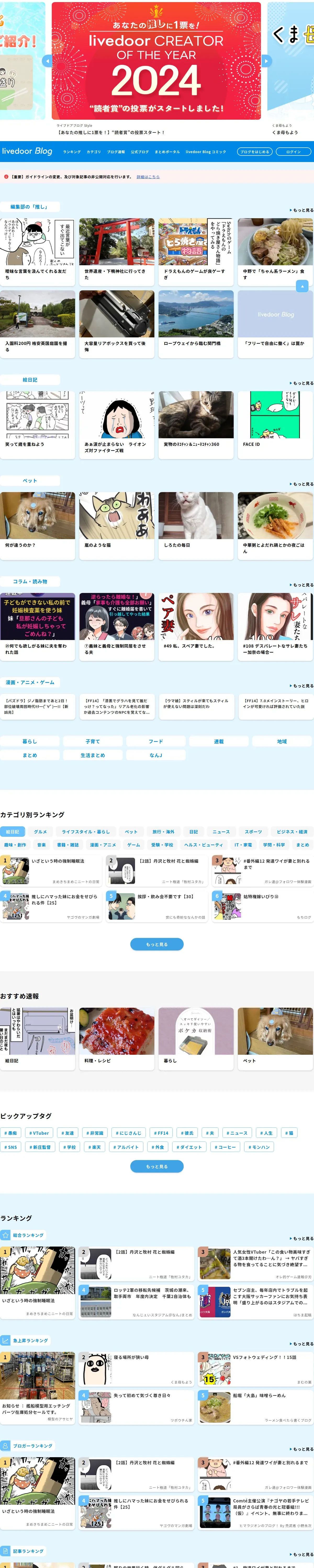This screenshot has height=1568, width=314.
Task: Select the スポーツ category ranking tab
Action: (254, 832)
